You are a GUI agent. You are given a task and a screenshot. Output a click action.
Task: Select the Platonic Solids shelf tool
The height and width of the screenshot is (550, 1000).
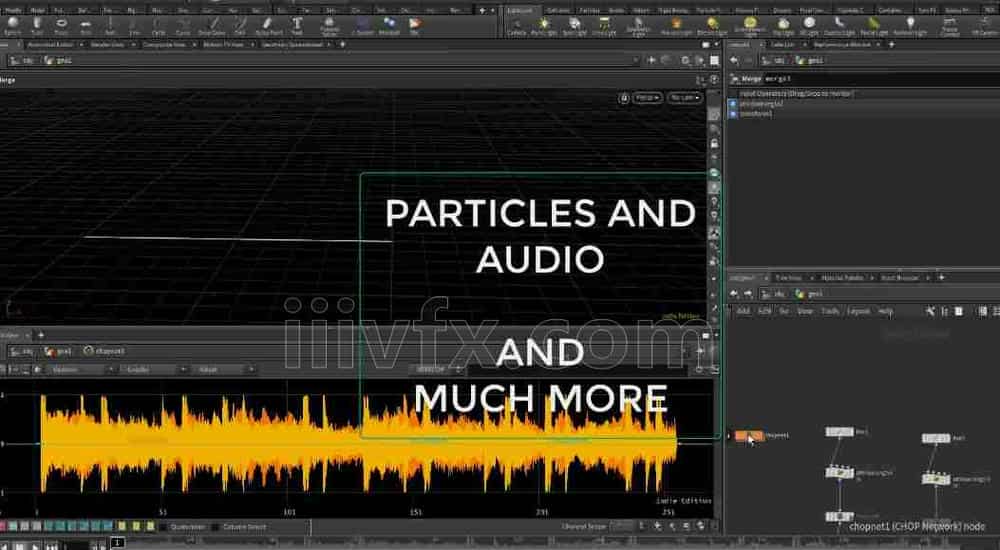coord(330,26)
